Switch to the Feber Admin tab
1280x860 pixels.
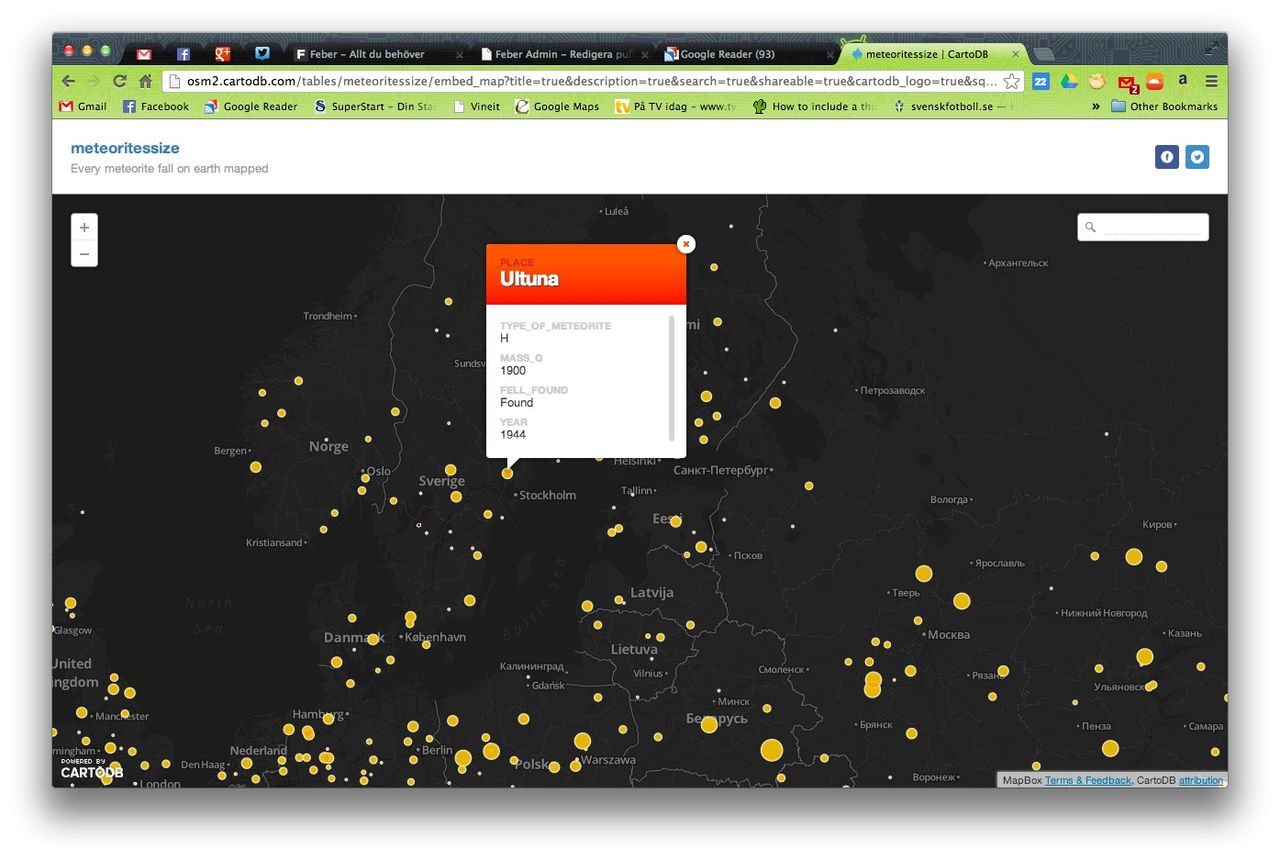pyautogui.click(x=564, y=54)
